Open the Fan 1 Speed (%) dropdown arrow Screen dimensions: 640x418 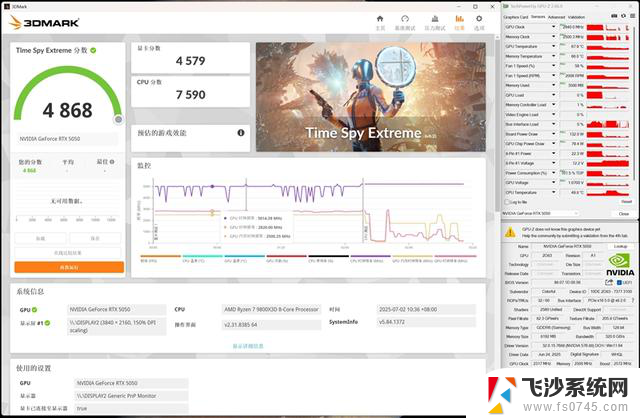point(554,66)
